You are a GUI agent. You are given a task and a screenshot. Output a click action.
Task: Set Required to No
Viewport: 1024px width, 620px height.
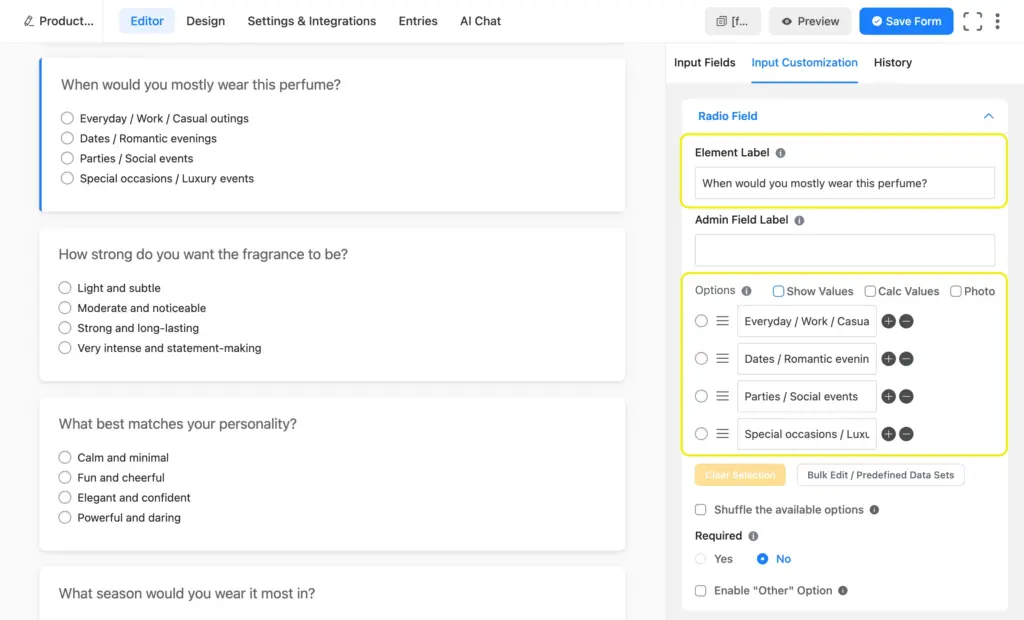point(762,559)
